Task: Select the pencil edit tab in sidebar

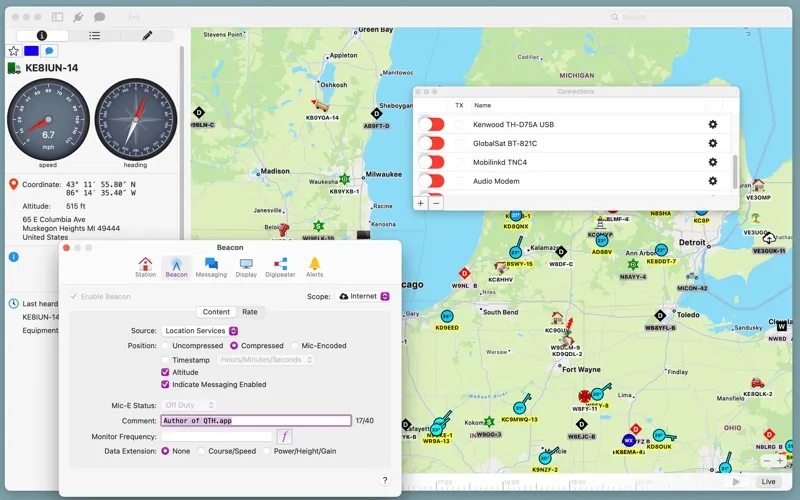Action: tap(147, 35)
